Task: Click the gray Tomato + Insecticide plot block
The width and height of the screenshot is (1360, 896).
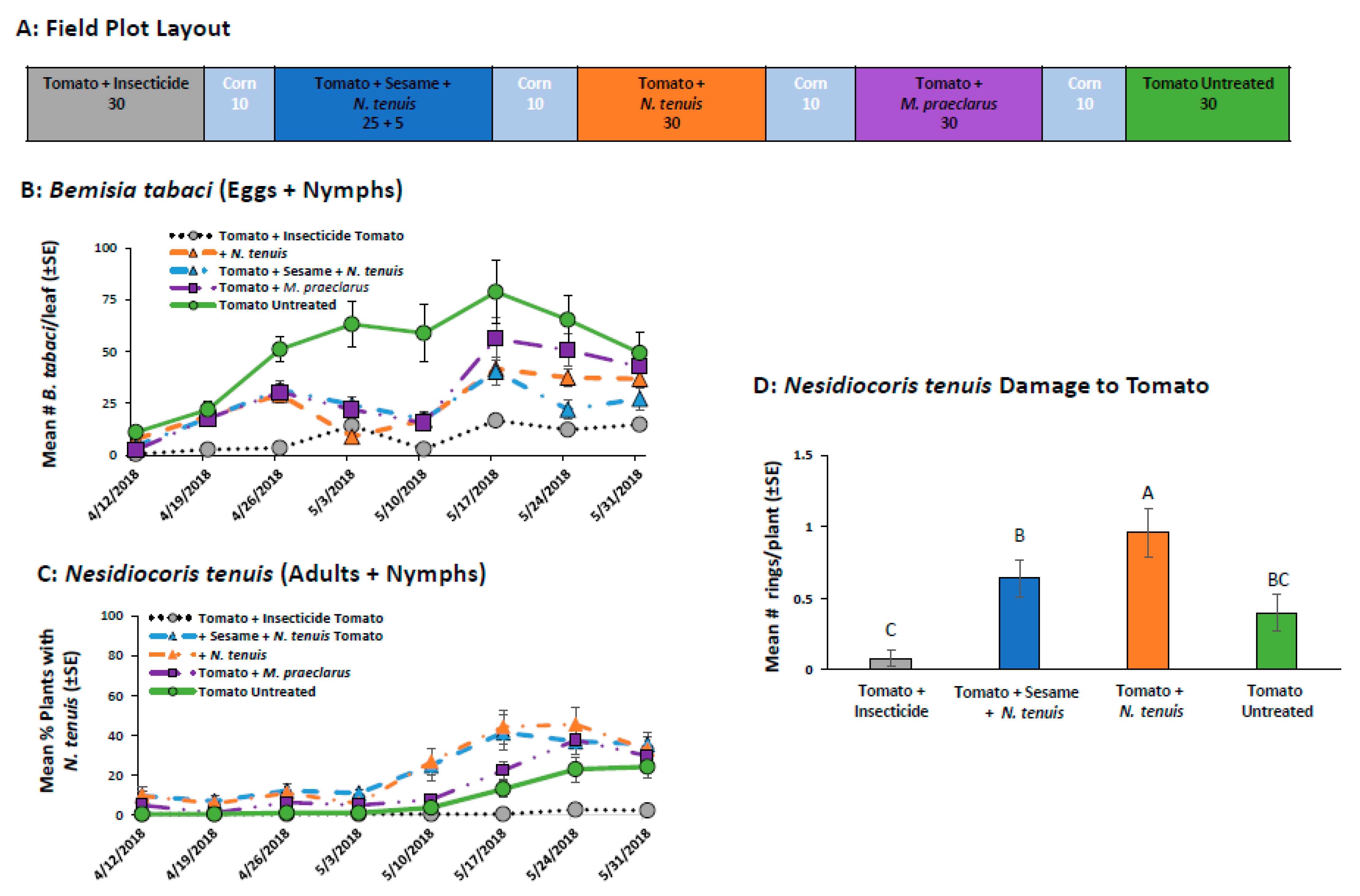Action: pos(116,104)
